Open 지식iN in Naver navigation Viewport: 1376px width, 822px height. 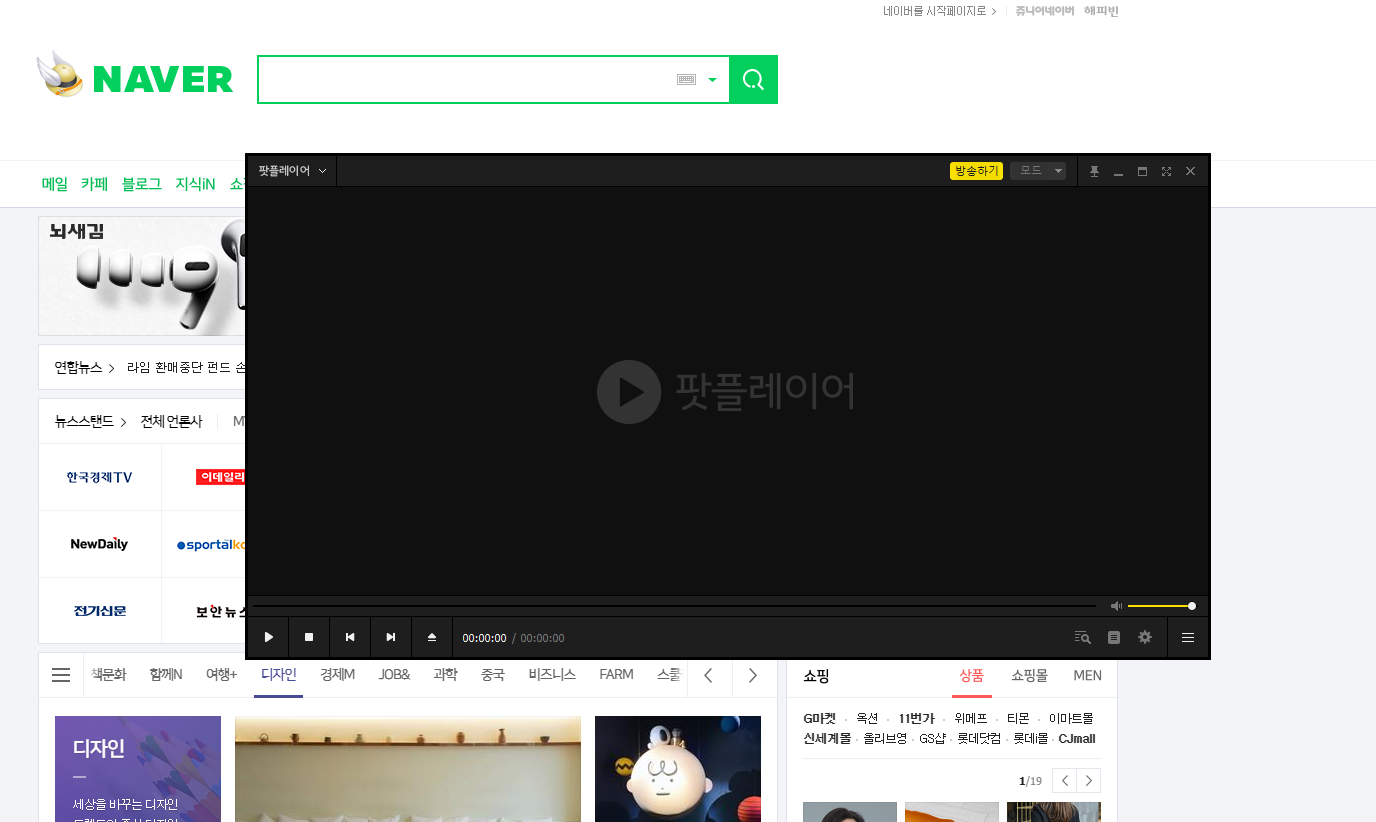195,184
